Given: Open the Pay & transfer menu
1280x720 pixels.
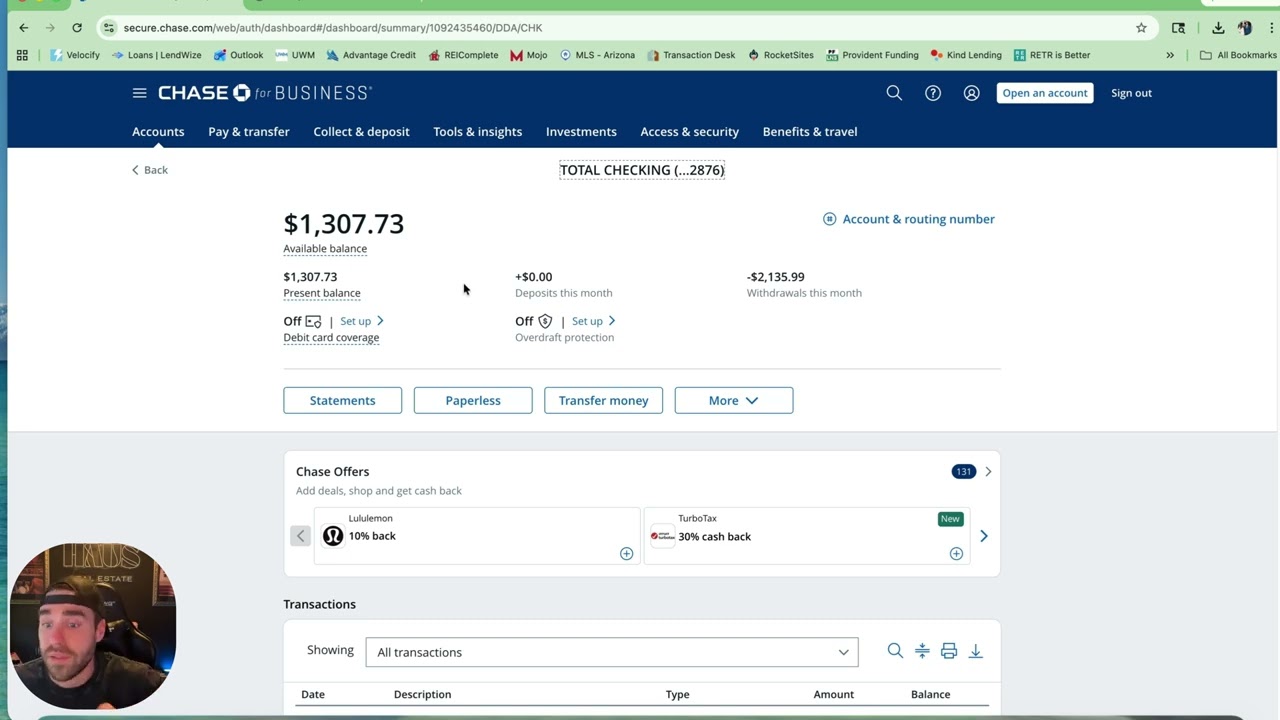Looking at the screenshot, I should (249, 131).
